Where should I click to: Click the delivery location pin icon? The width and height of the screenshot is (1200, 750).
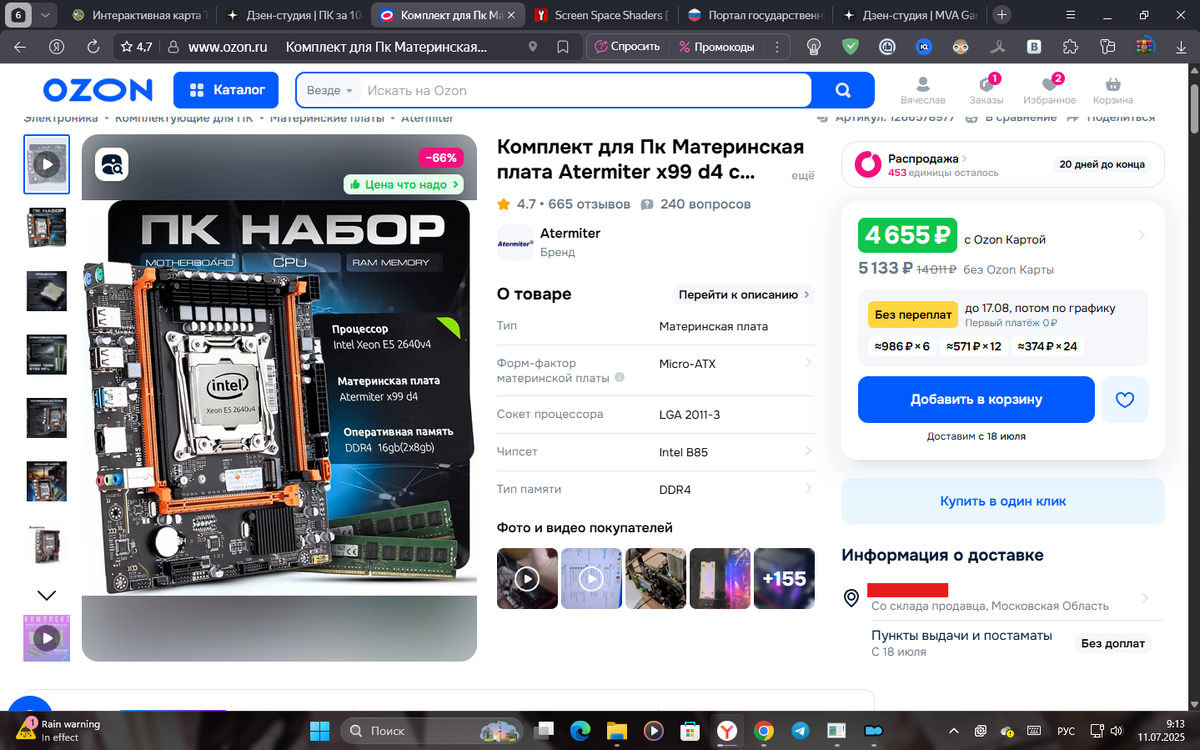coord(851,598)
